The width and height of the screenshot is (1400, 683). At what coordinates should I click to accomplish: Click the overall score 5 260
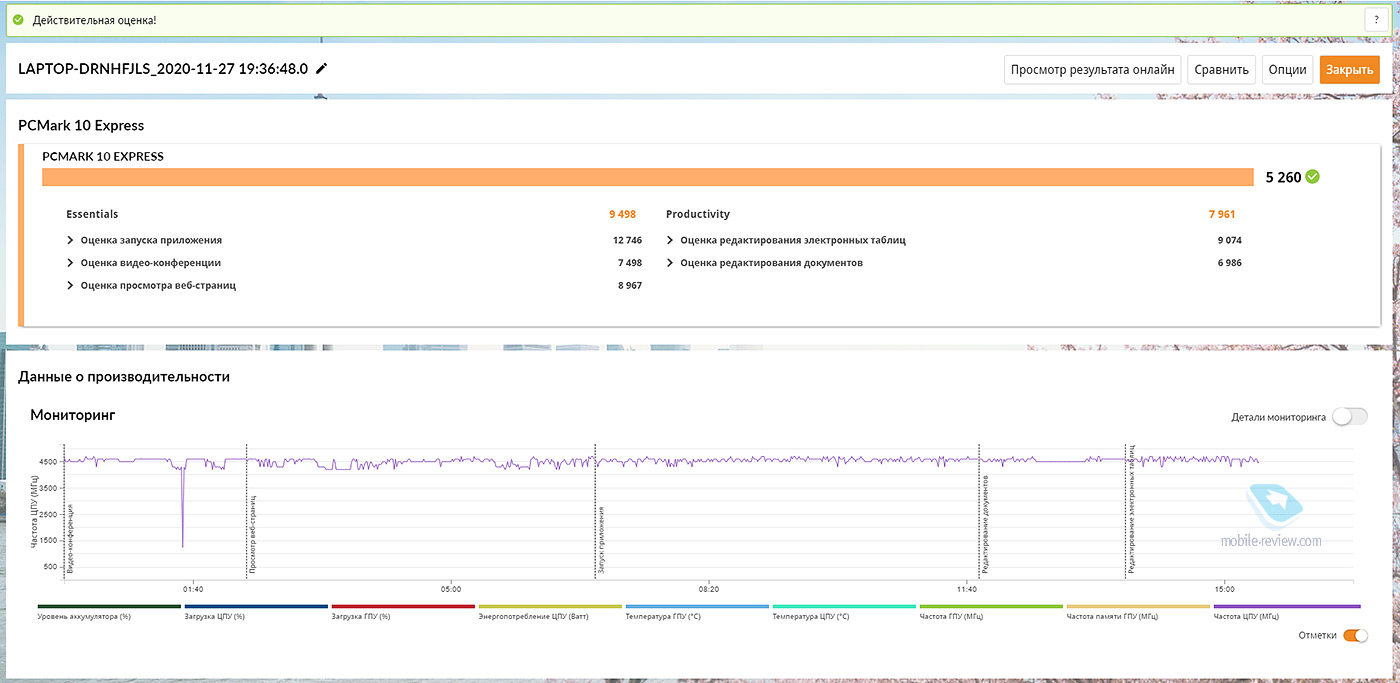click(x=1283, y=177)
